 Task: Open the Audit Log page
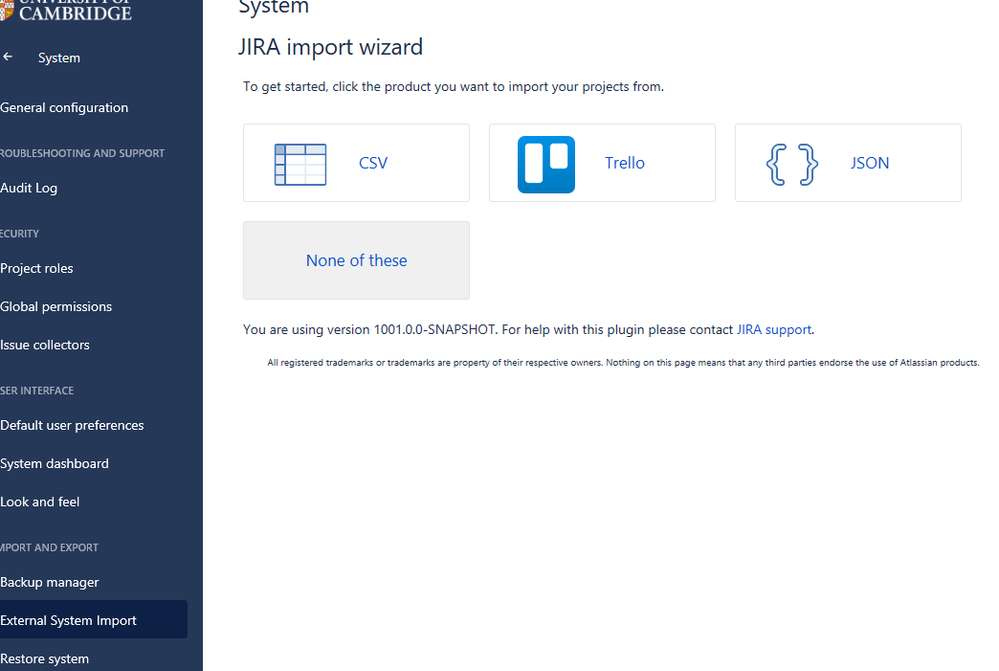29,188
